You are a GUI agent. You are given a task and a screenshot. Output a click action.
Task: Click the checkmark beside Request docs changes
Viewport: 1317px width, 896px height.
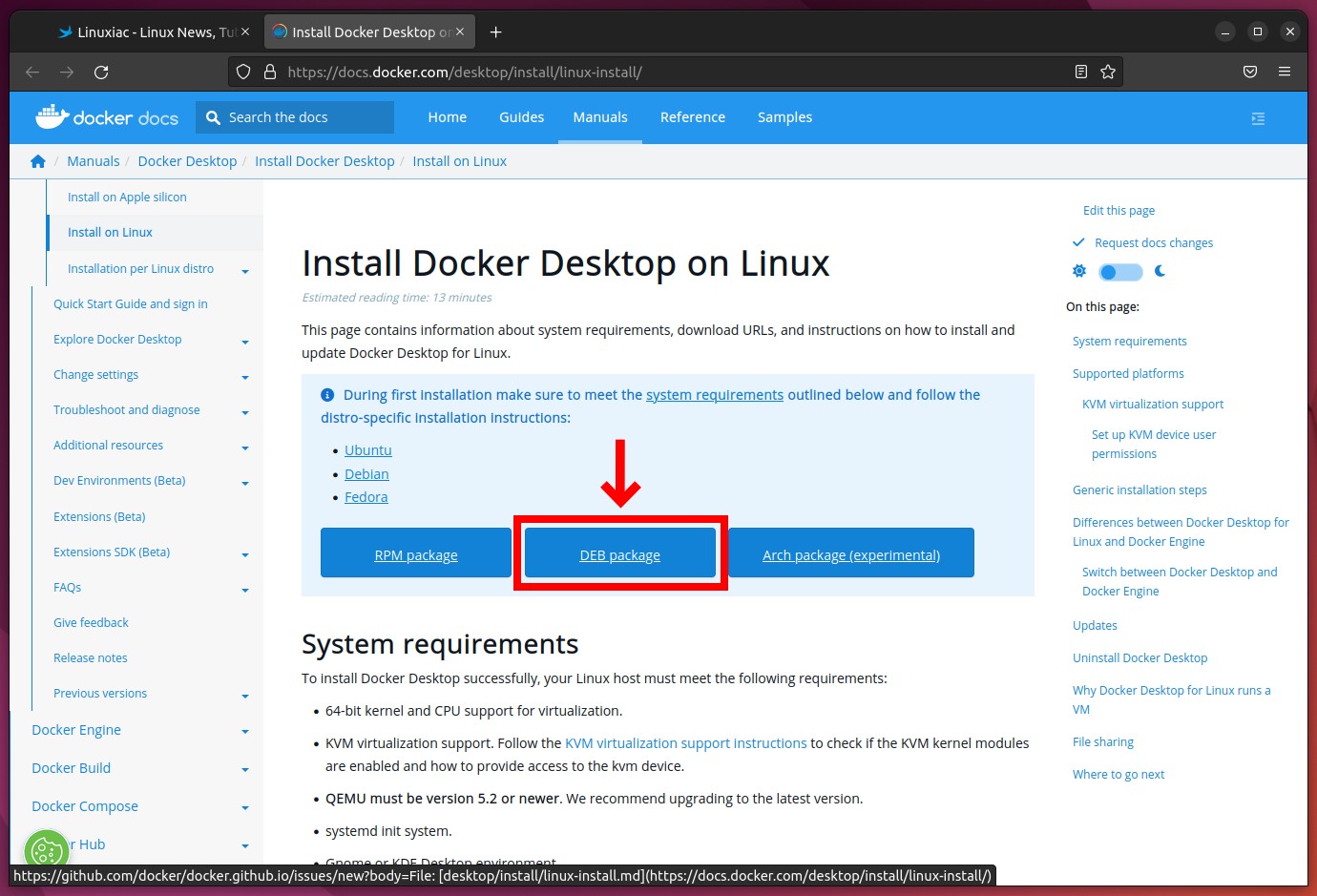(x=1078, y=242)
